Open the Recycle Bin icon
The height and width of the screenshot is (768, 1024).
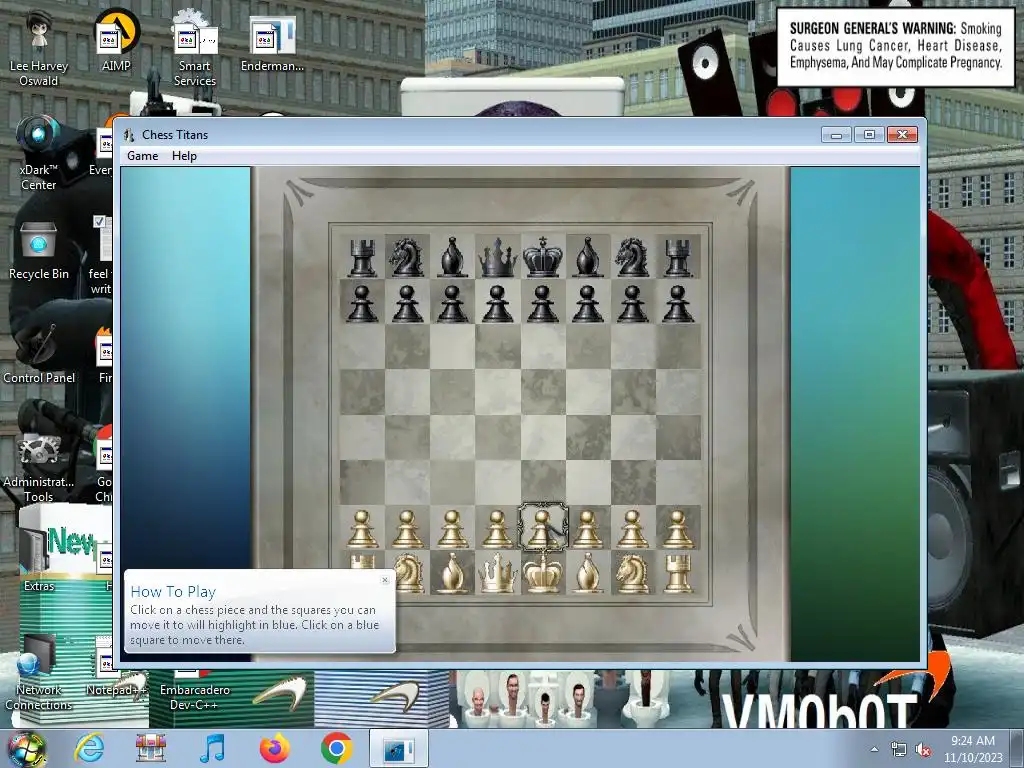pos(39,251)
